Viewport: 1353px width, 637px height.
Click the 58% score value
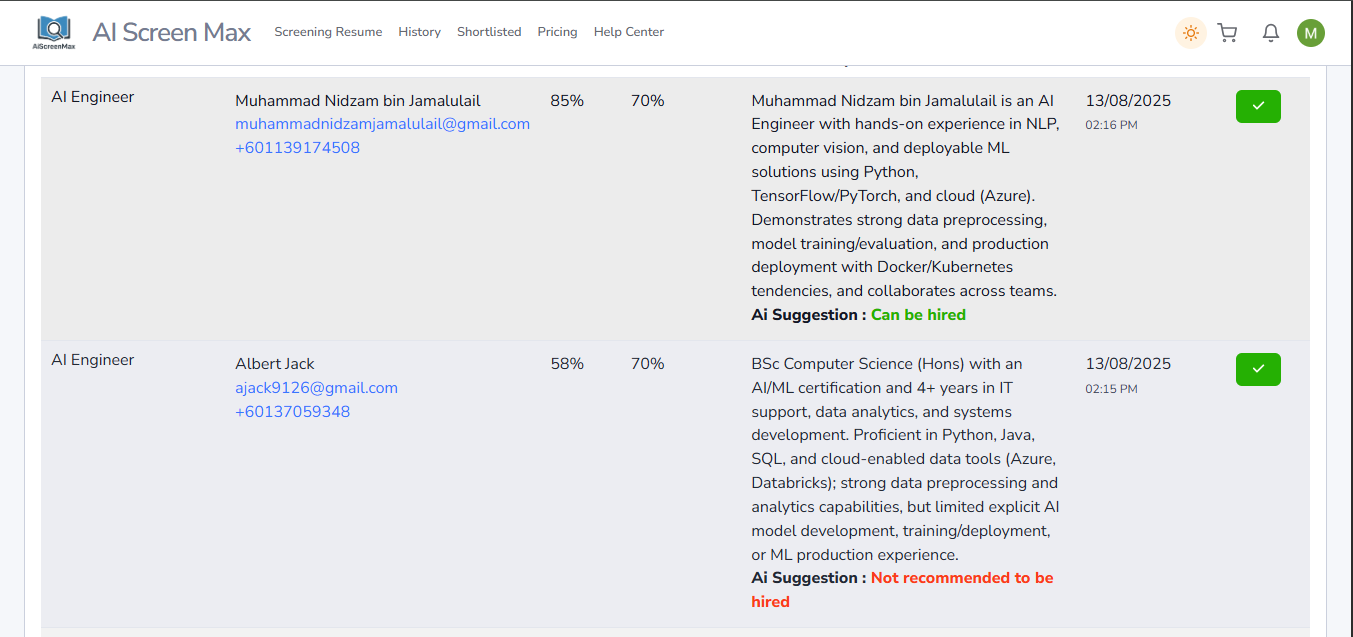[567, 364]
